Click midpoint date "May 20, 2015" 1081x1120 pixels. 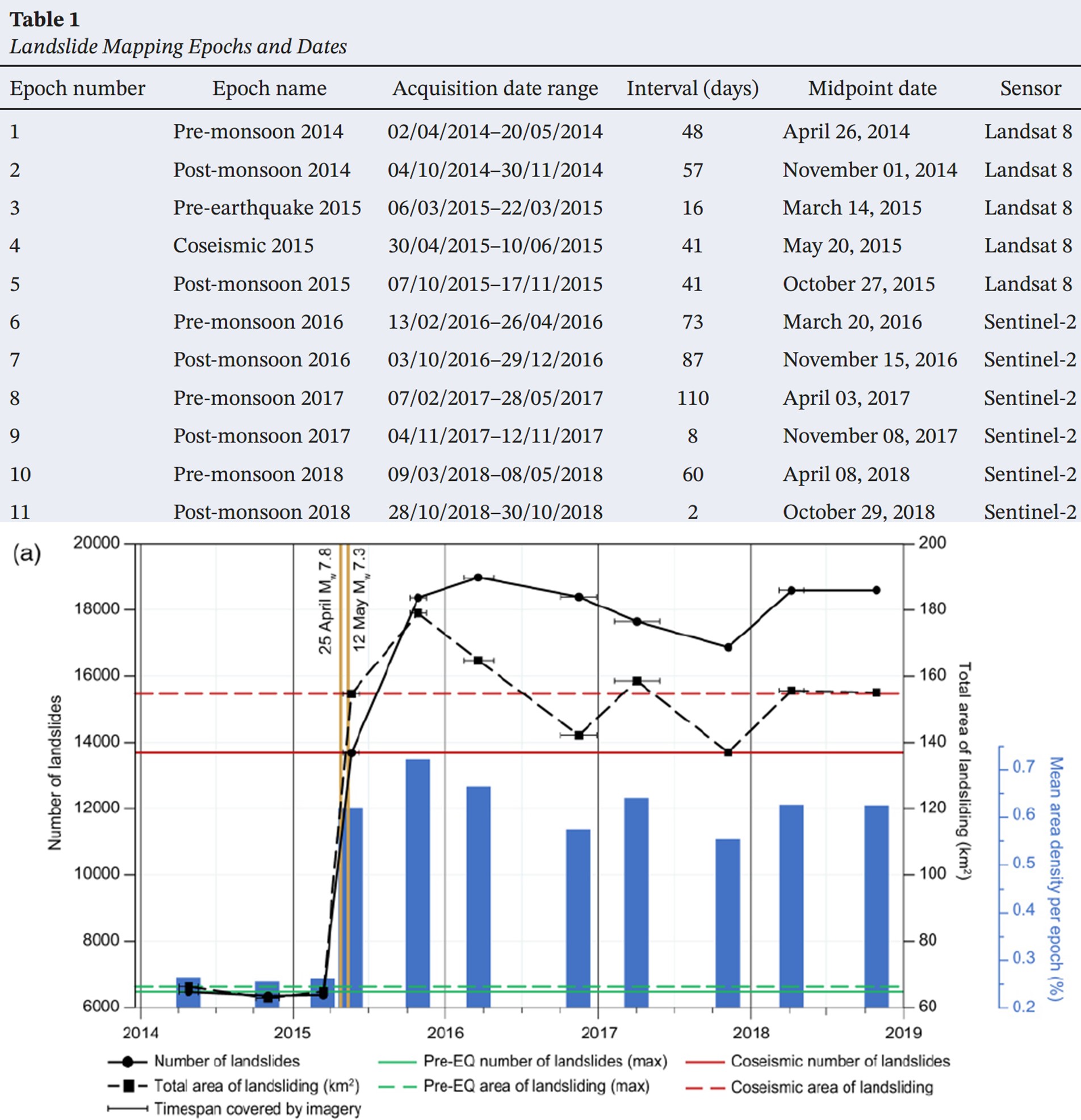coord(842,246)
